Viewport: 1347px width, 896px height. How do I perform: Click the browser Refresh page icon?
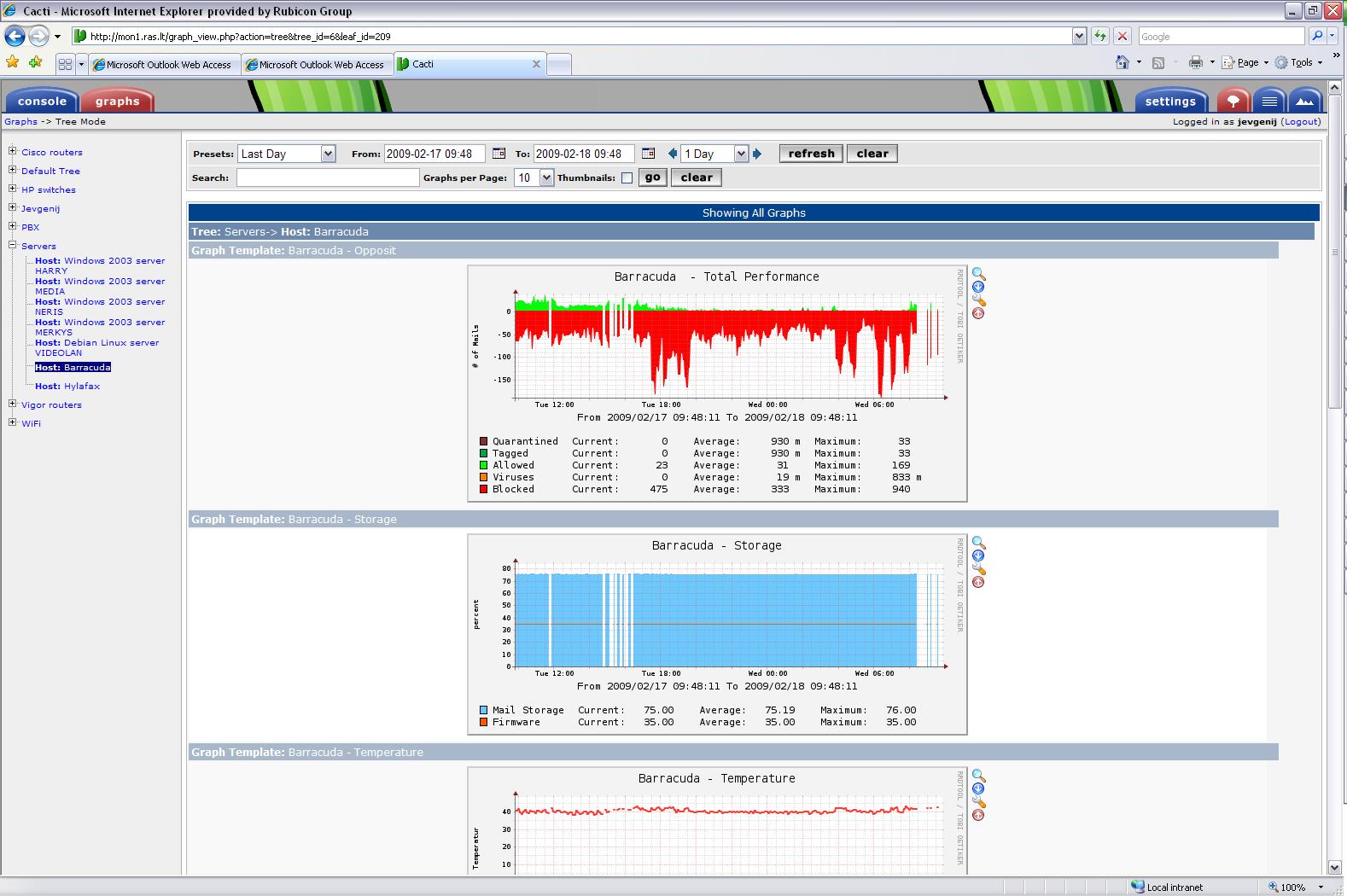[1100, 36]
